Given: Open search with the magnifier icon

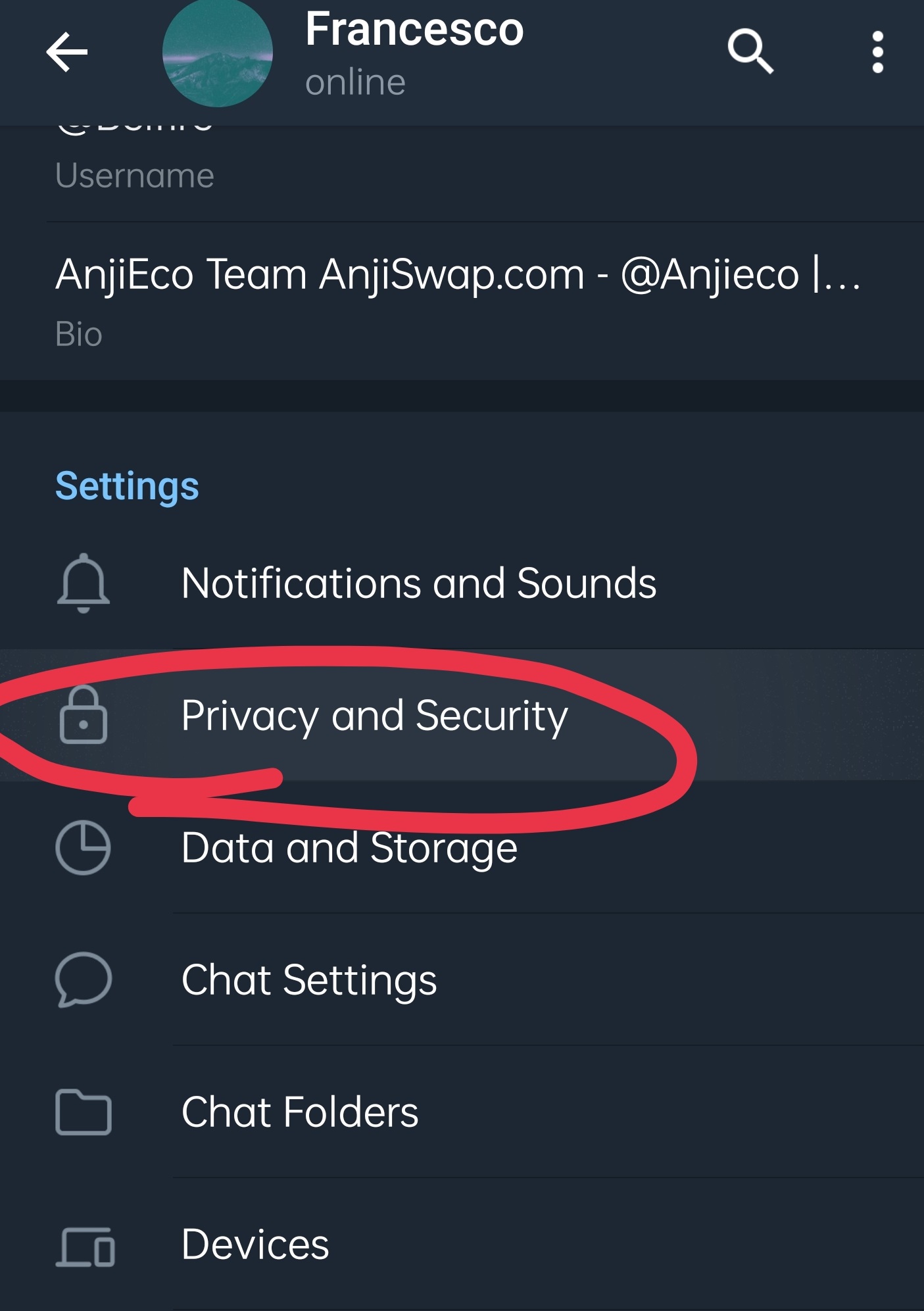Looking at the screenshot, I should click(750, 51).
